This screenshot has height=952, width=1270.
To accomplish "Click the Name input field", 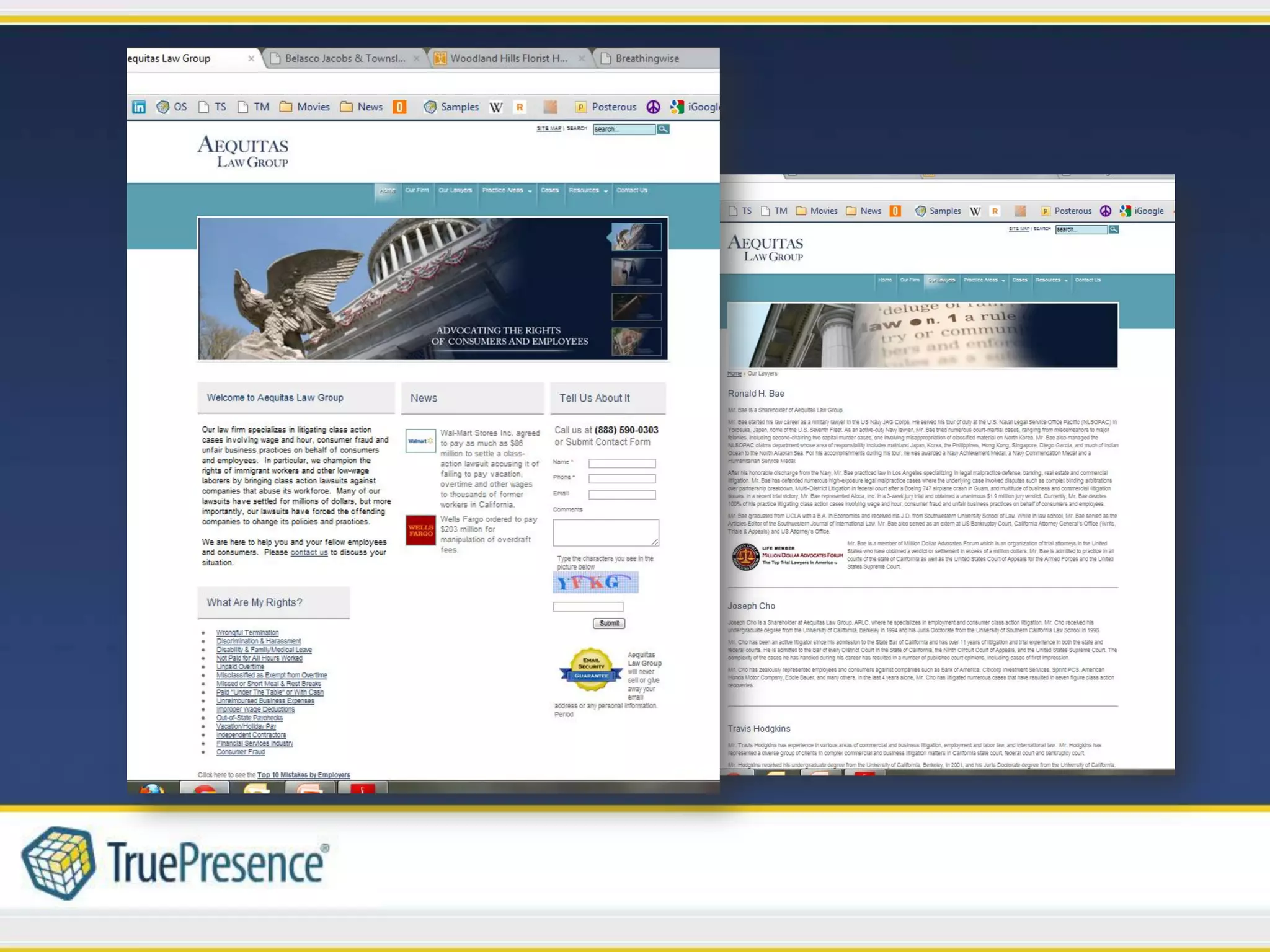I will (621, 463).
